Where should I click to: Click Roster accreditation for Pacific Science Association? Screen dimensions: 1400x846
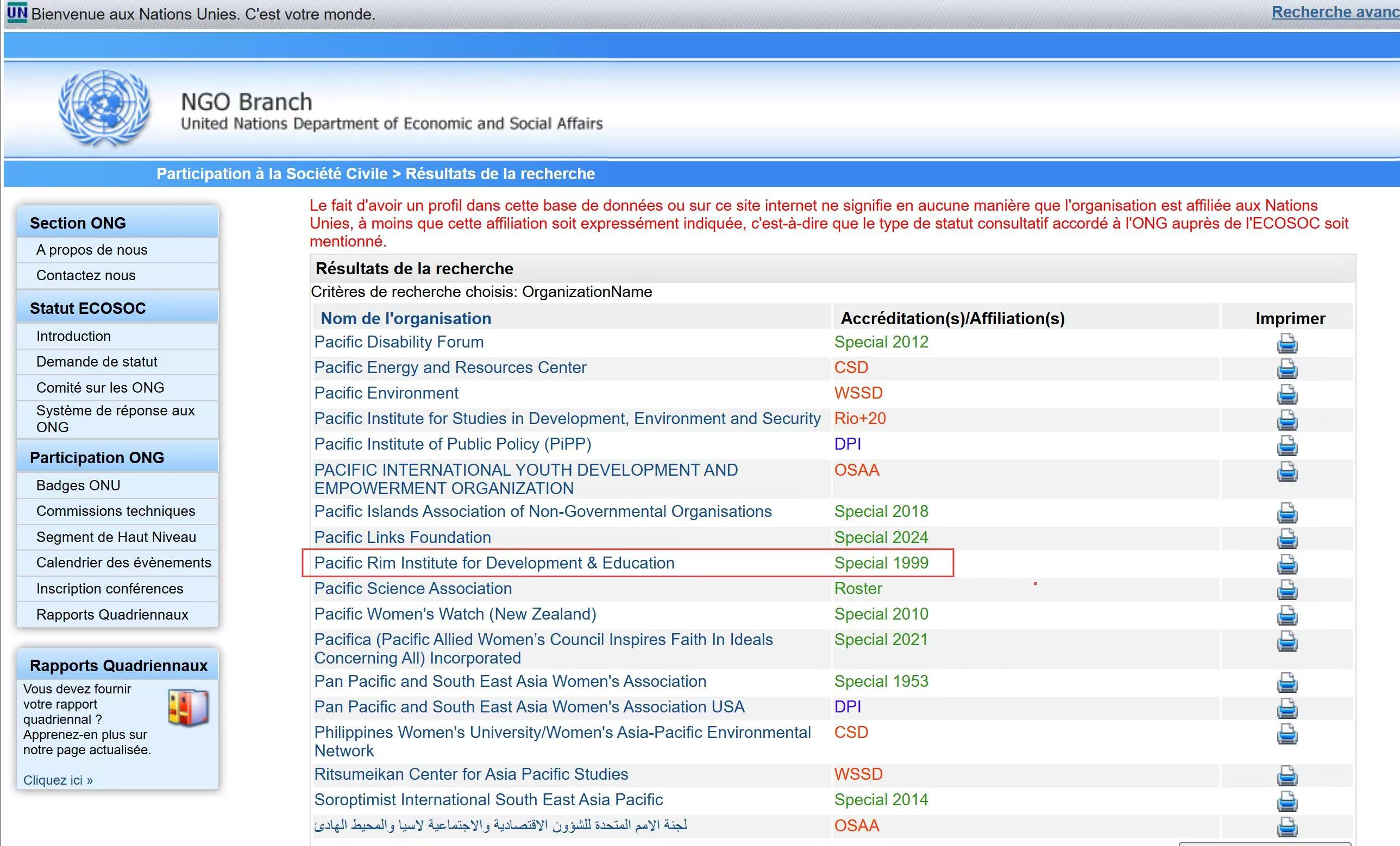858,589
